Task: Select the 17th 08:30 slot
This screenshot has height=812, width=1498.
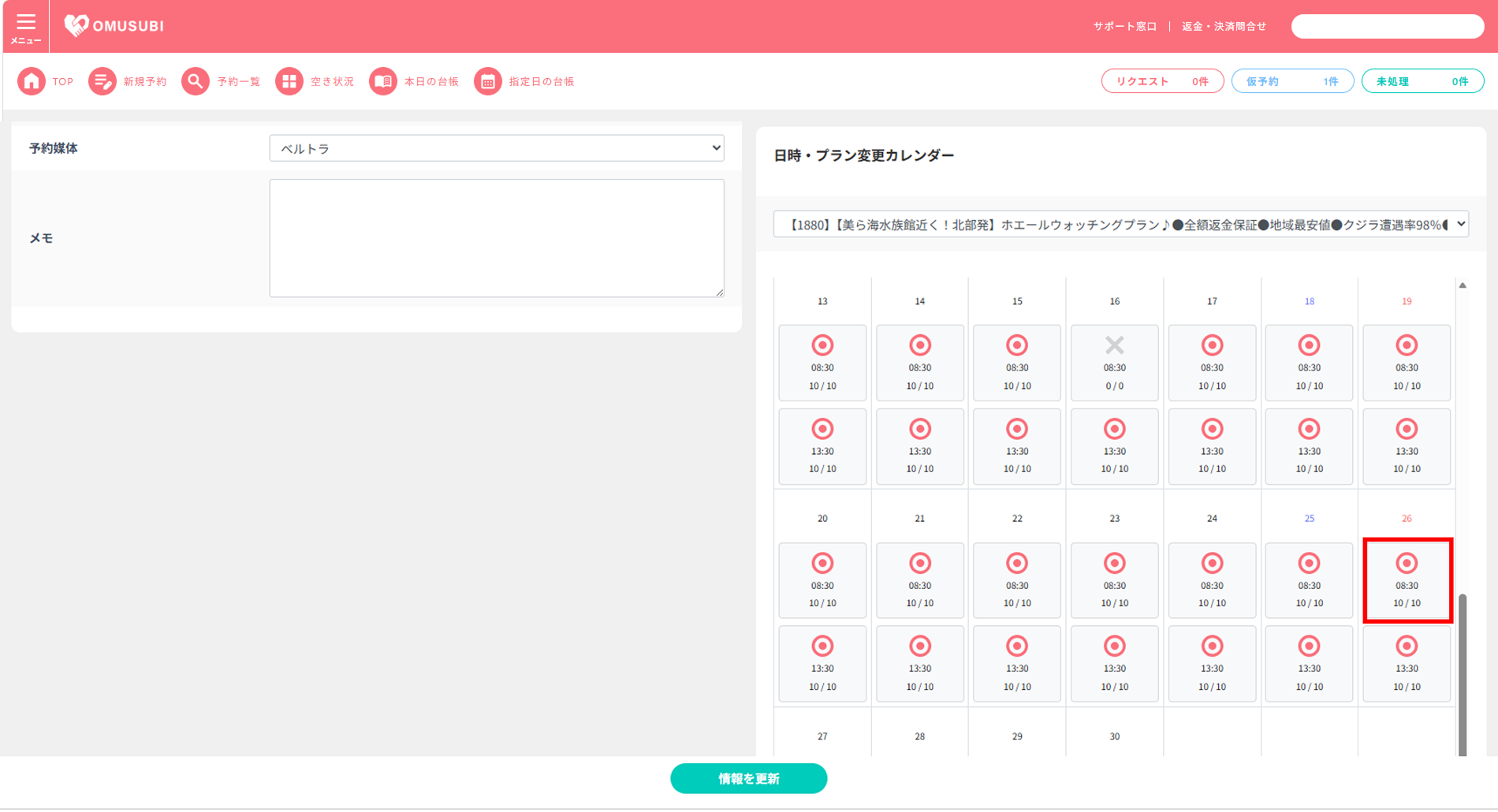Action: 1212,363
